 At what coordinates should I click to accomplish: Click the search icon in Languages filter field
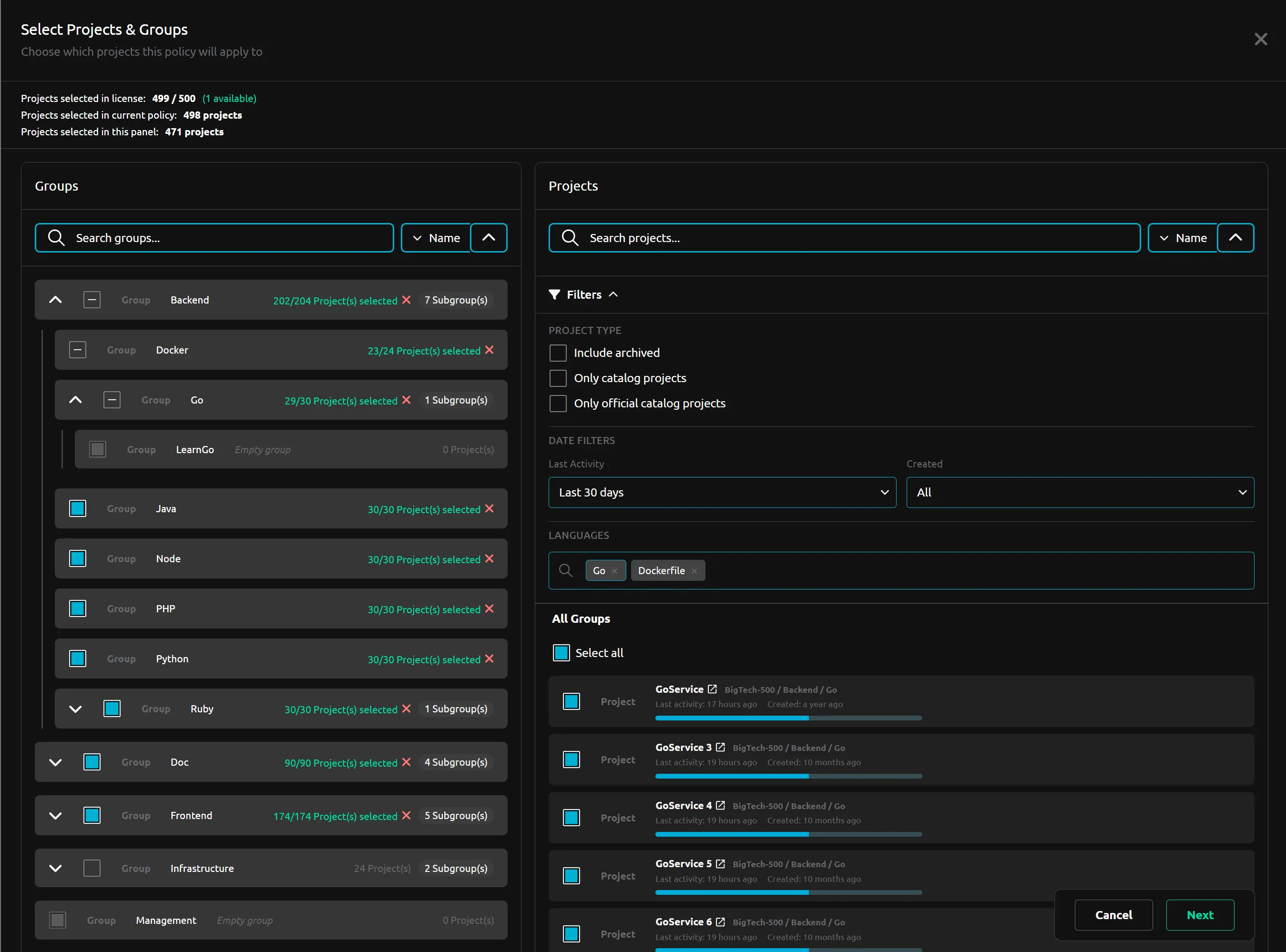(x=565, y=570)
